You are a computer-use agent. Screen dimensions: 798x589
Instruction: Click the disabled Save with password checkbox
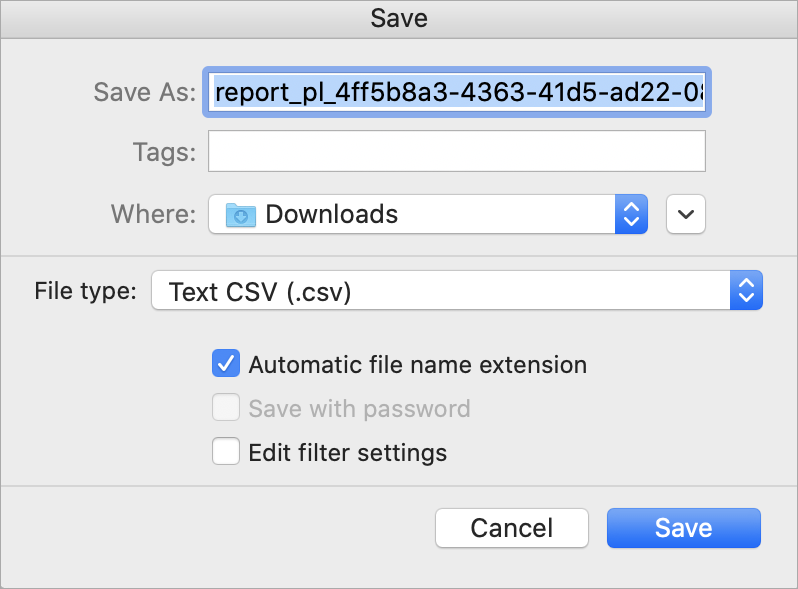(x=226, y=407)
